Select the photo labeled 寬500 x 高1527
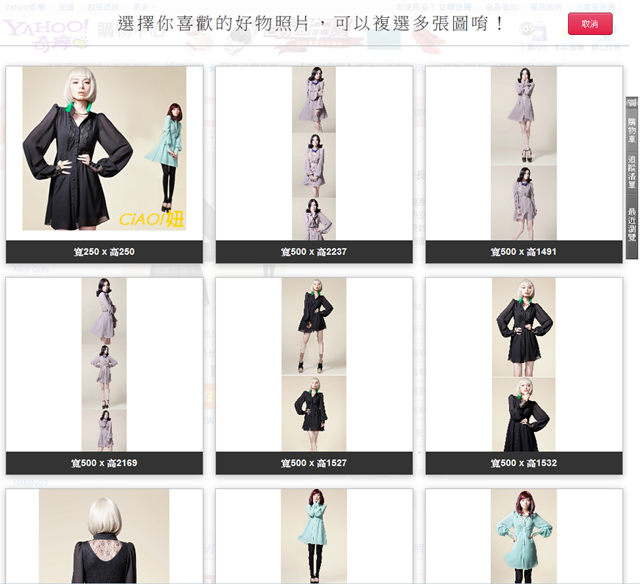Screen dimensions: 640x584 tap(314, 364)
